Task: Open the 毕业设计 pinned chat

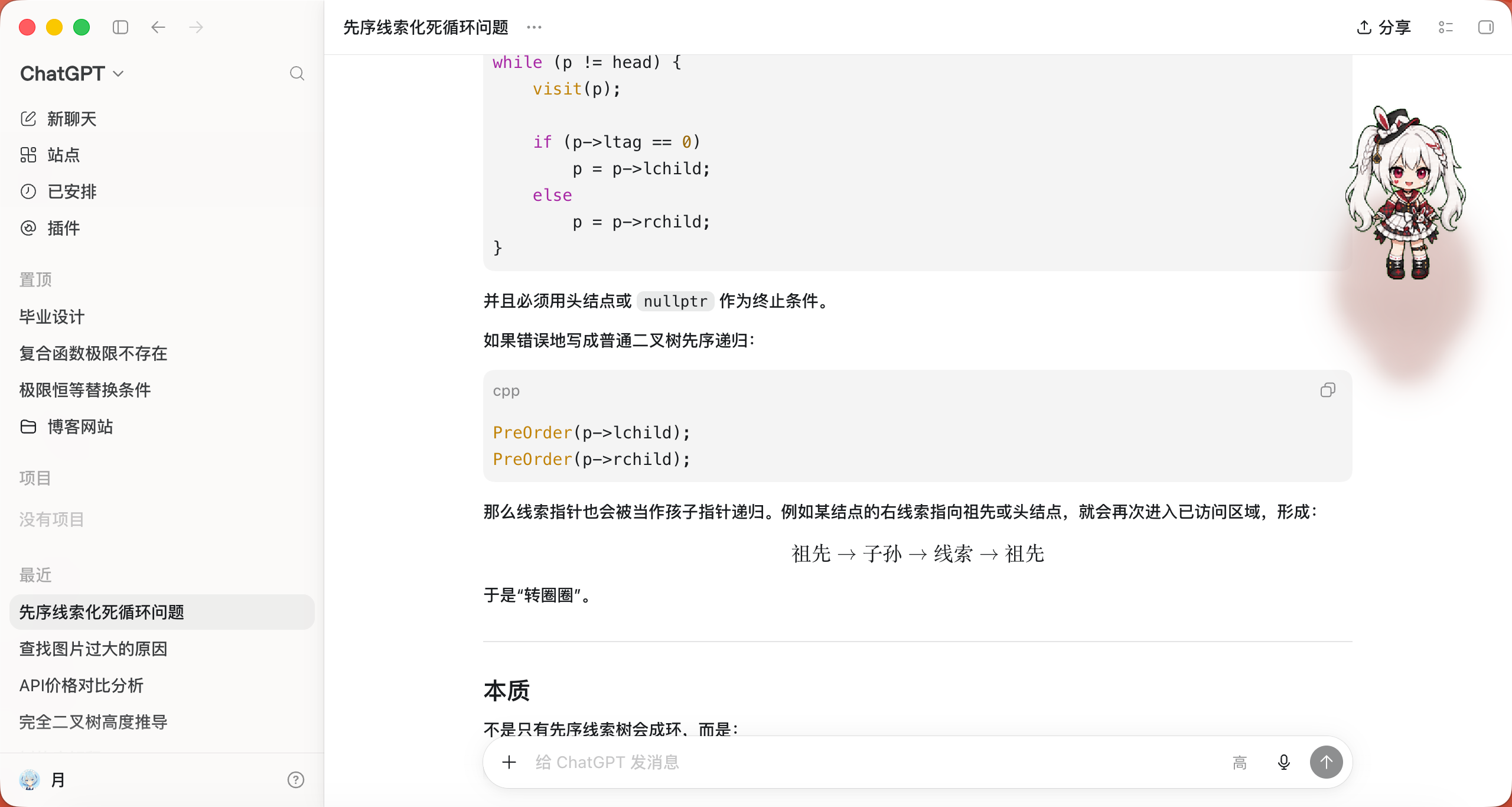Action: click(52, 317)
